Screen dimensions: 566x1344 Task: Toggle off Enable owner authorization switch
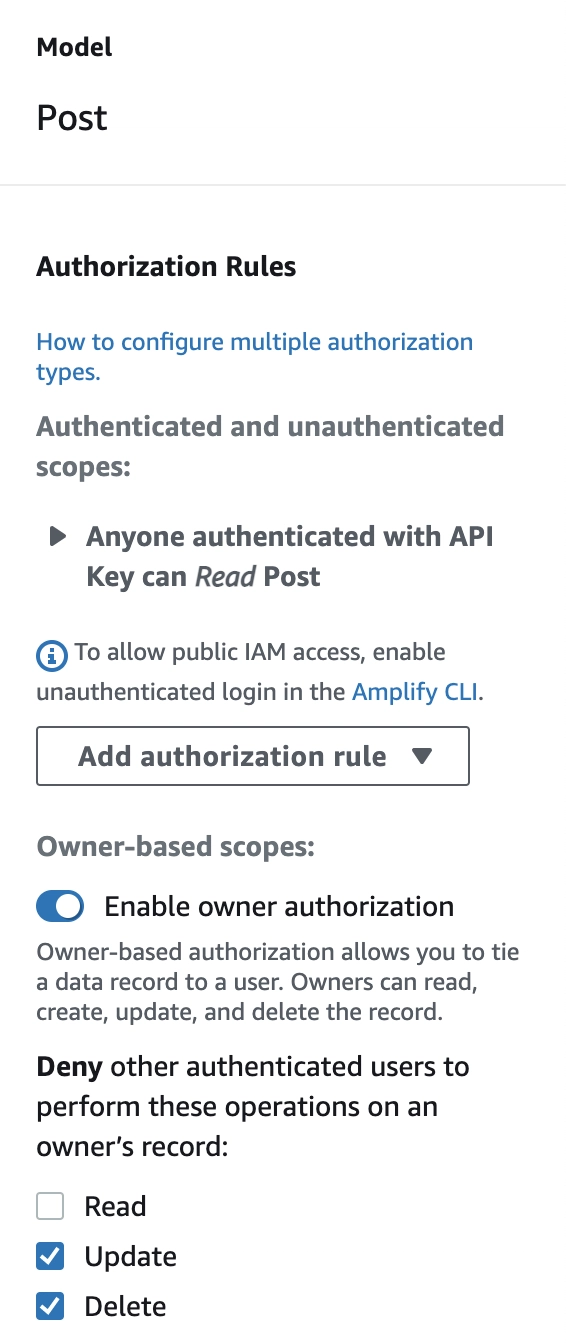click(60, 907)
